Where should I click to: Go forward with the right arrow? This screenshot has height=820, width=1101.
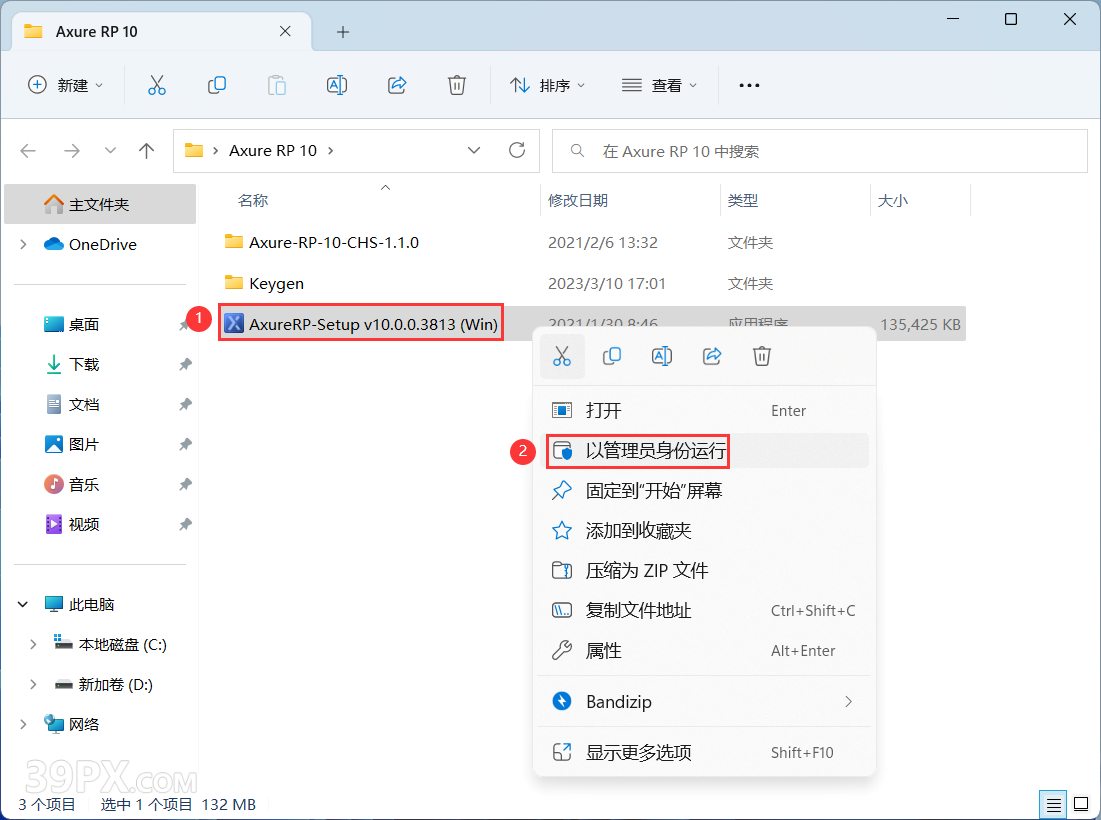click(x=72, y=151)
